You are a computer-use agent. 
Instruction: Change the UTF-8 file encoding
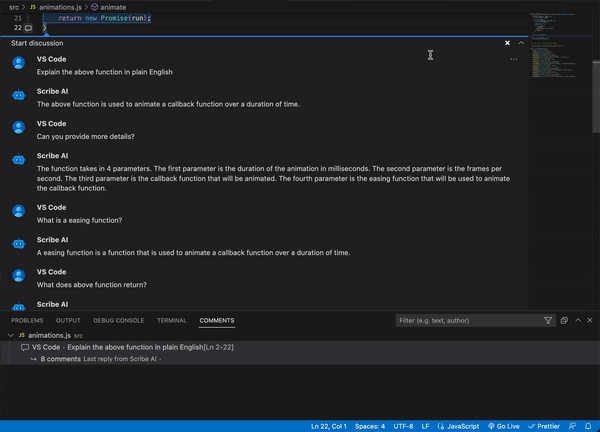click(403, 426)
